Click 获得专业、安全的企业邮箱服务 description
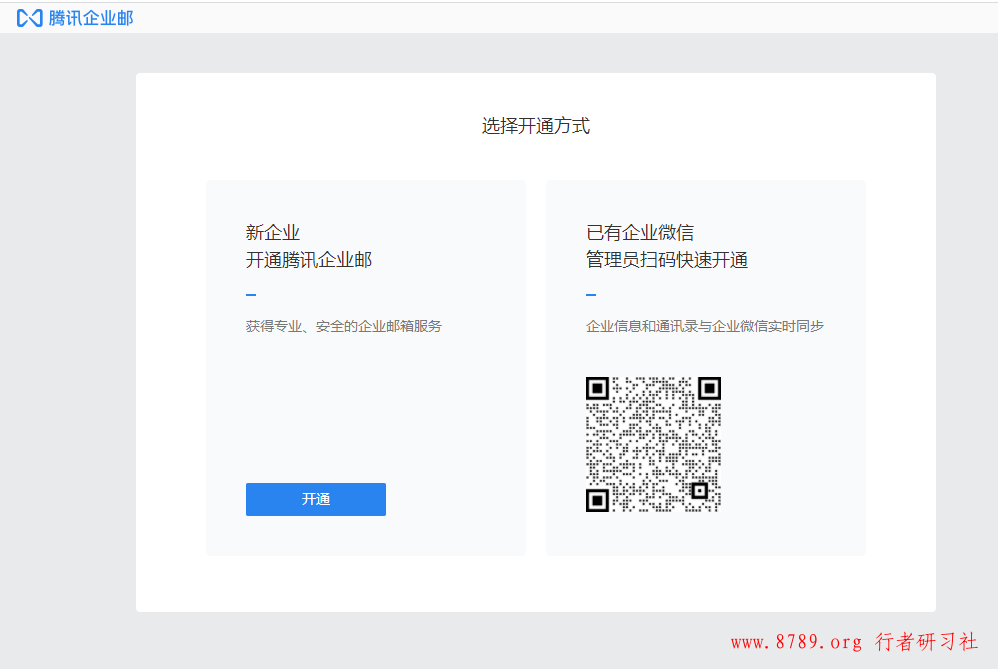Image resolution: width=998 pixels, height=669 pixels. (x=344, y=326)
